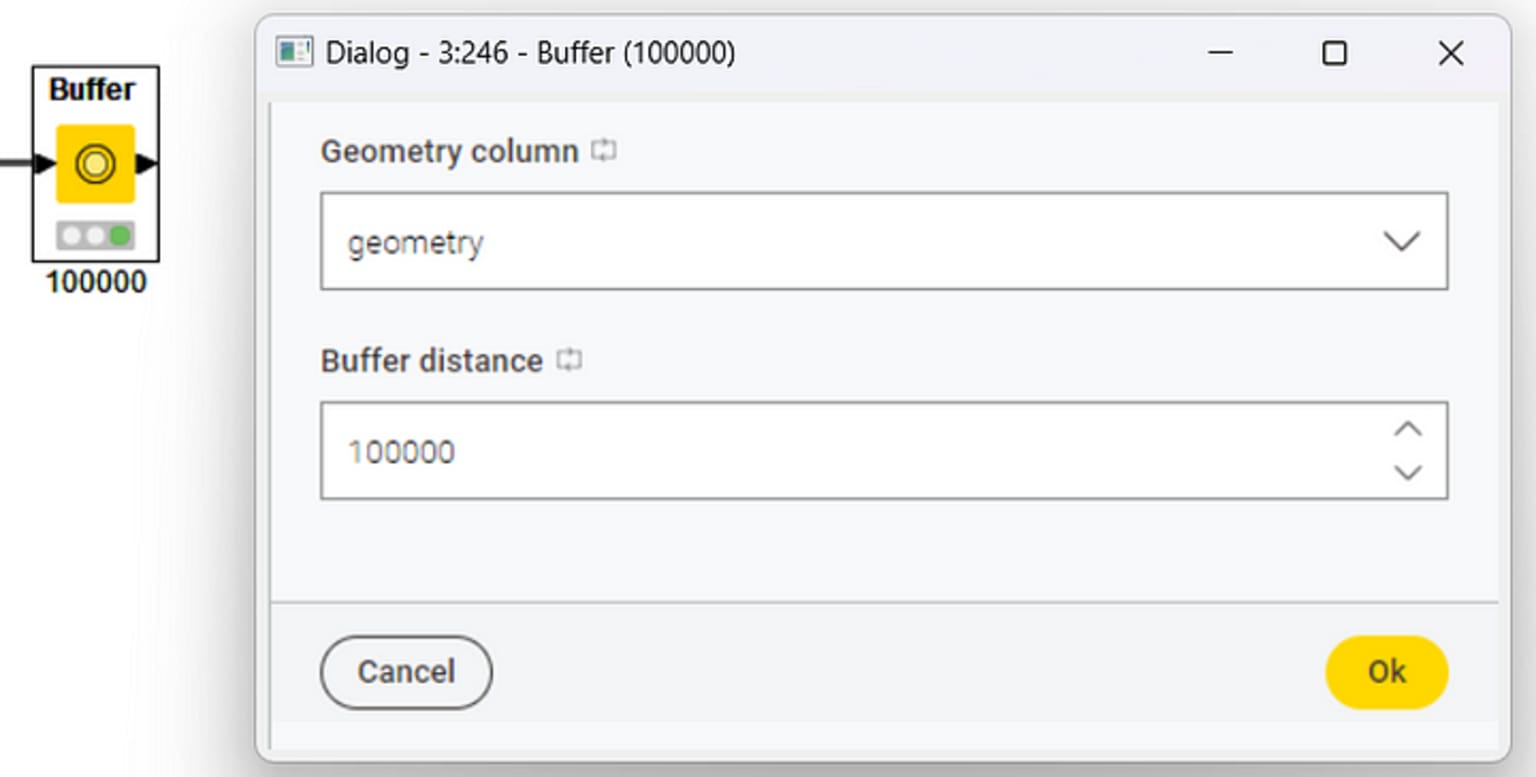The width and height of the screenshot is (1536, 777).
Task: Confirm settings with the Ok button
Action: click(1386, 672)
